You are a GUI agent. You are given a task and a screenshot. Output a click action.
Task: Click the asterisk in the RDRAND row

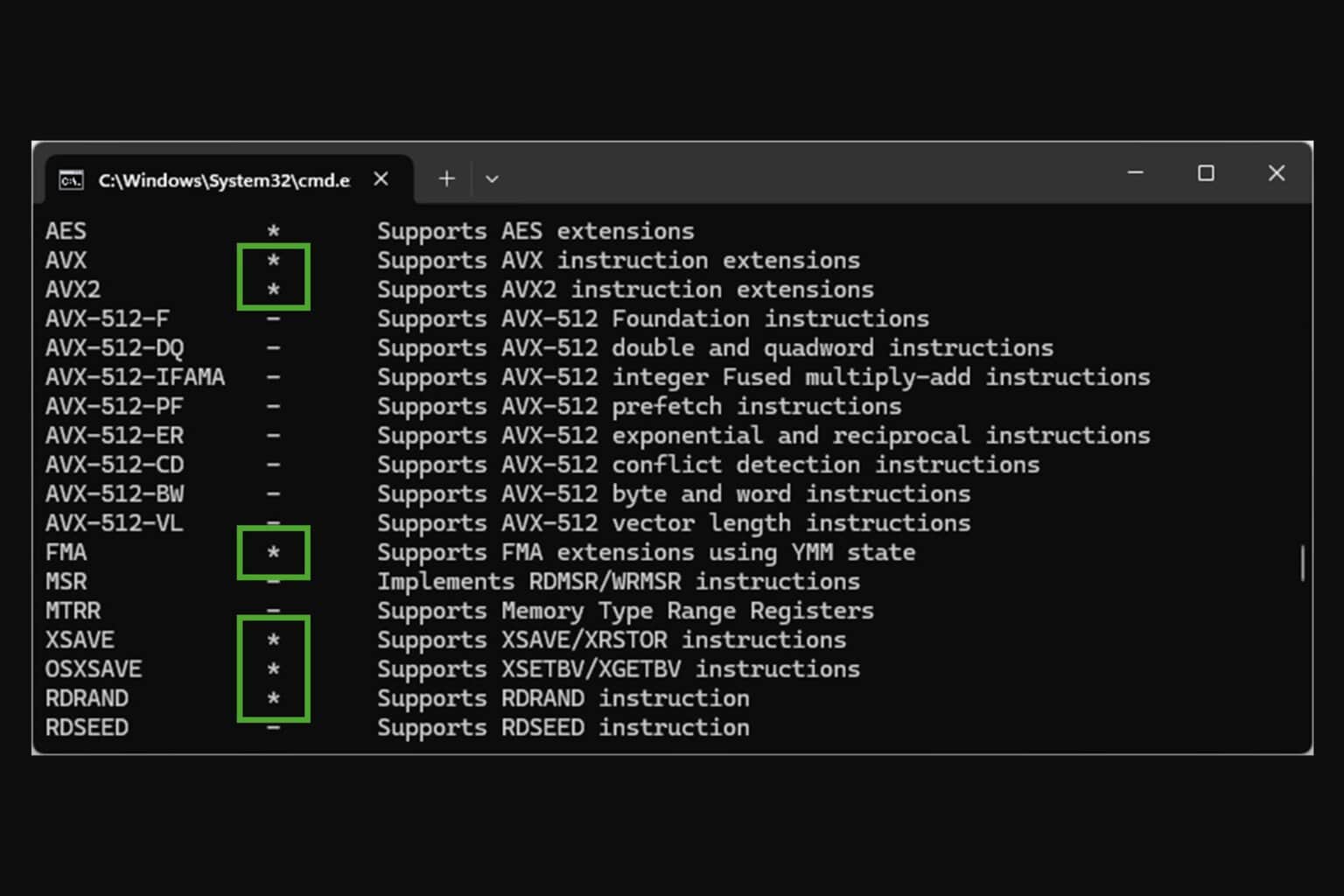click(273, 698)
